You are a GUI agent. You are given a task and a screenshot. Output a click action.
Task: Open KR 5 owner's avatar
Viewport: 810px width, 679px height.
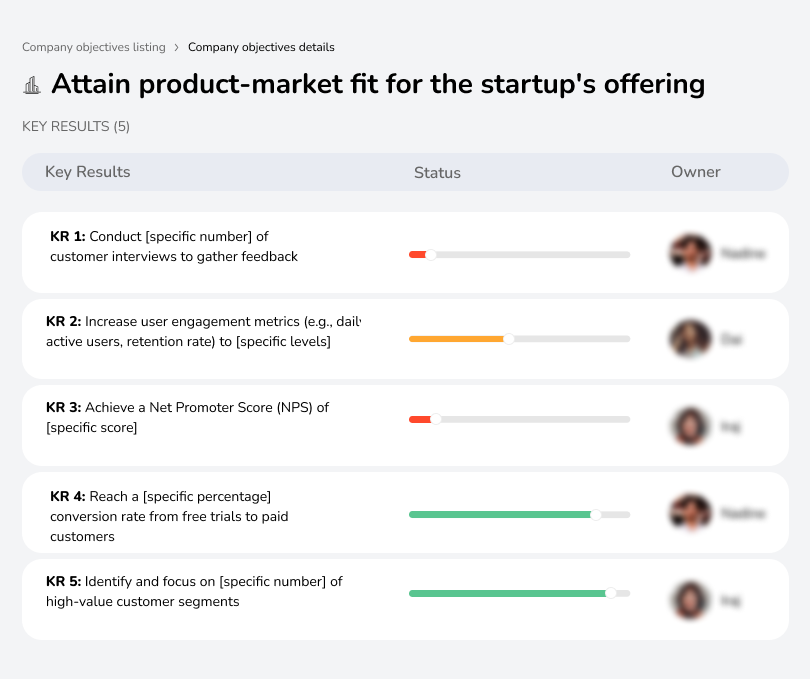tap(690, 599)
